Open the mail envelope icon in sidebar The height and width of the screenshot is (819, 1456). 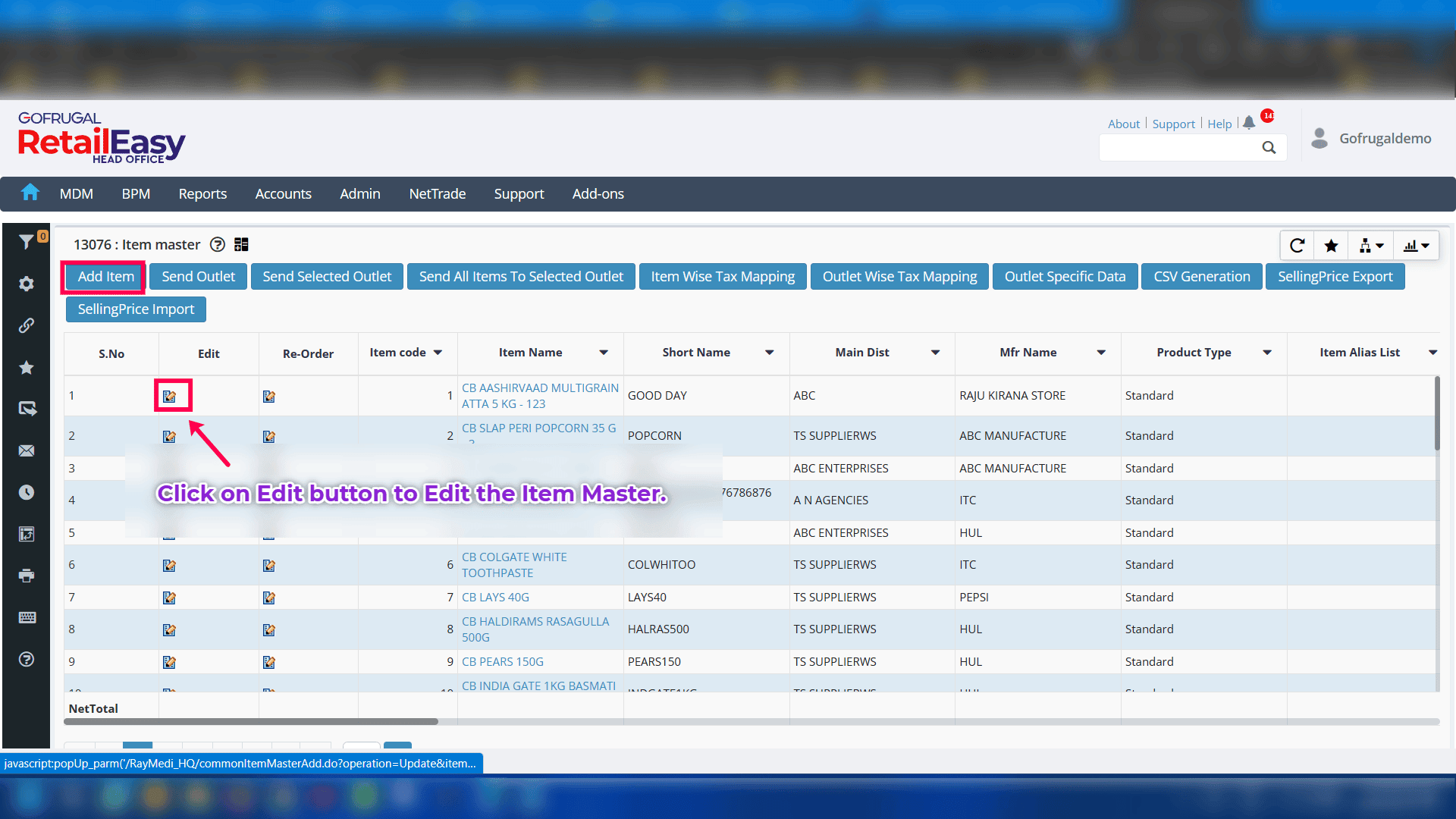click(27, 450)
